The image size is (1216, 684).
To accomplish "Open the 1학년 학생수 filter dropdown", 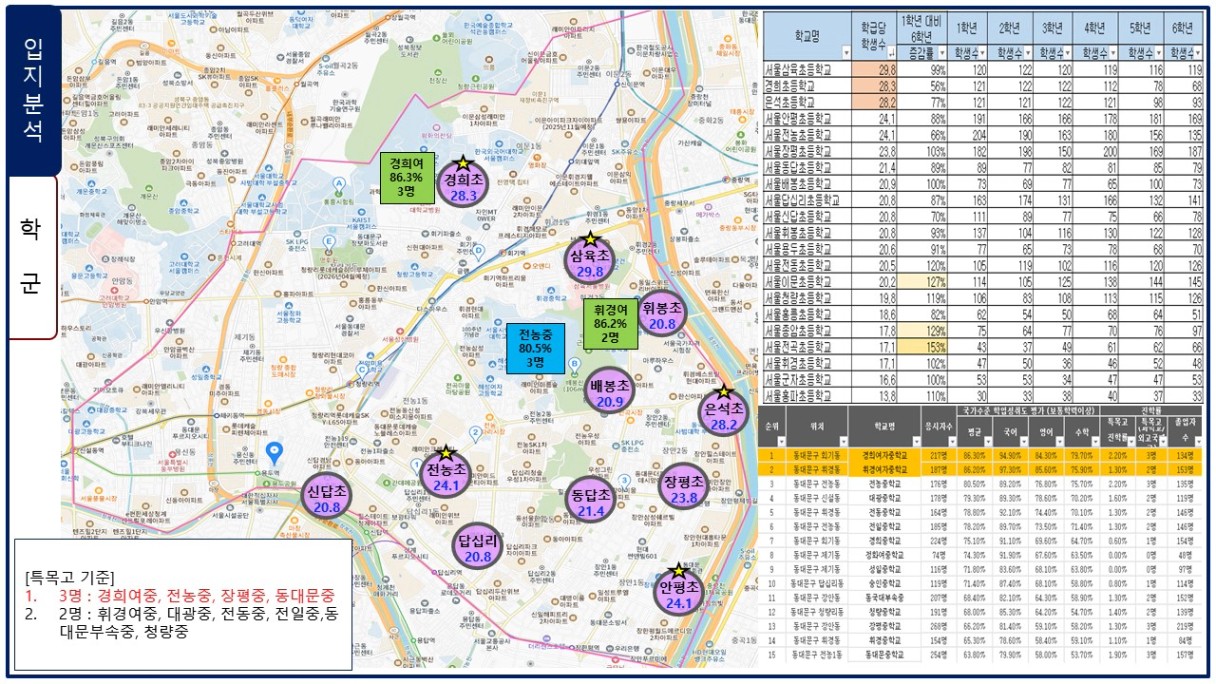I will click(981, 52).
